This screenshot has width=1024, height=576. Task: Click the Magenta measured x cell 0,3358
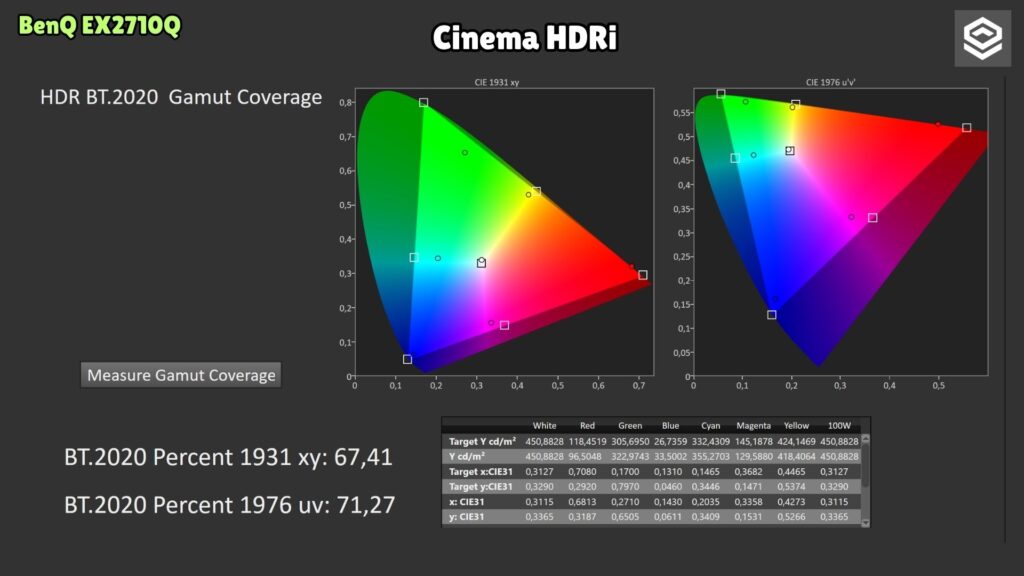748,502
